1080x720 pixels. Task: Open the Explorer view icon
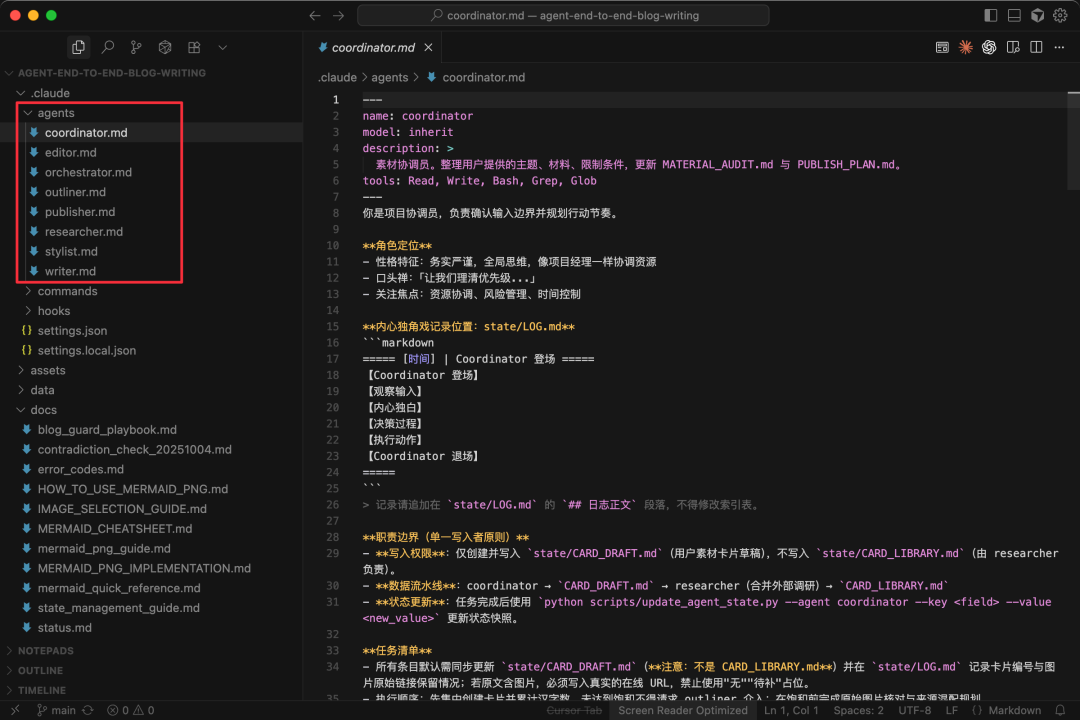click(79, 47)
